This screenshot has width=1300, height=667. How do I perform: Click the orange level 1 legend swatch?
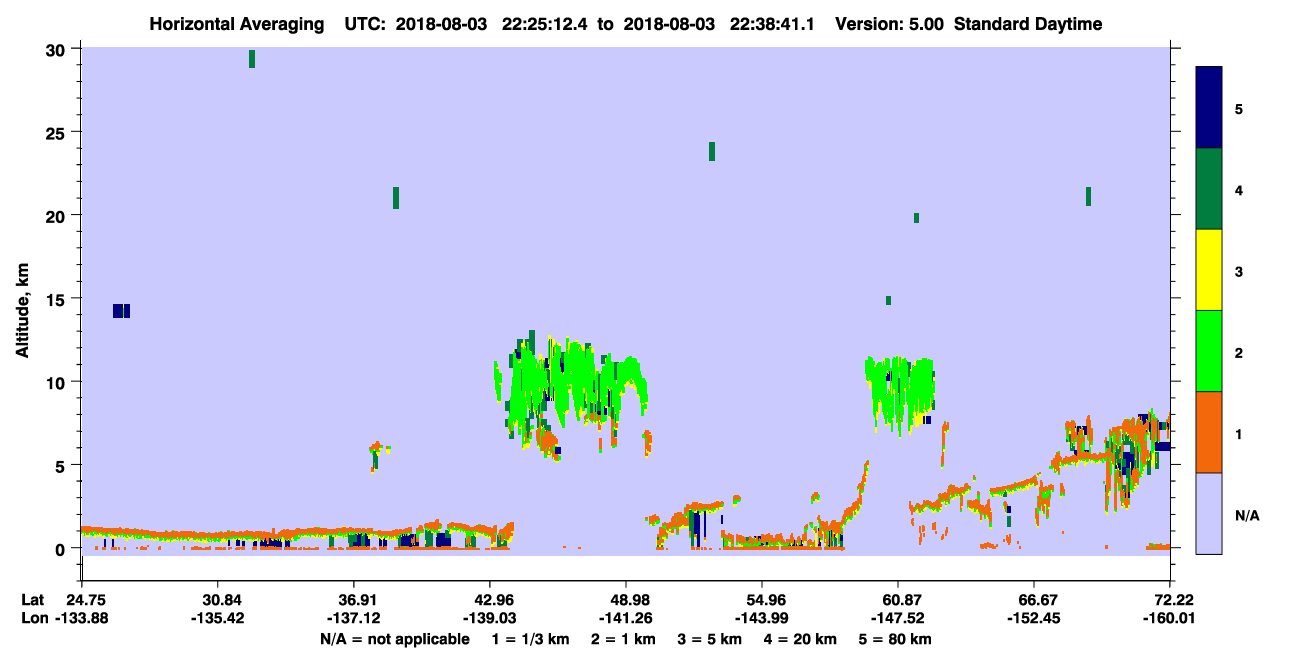1209,432
